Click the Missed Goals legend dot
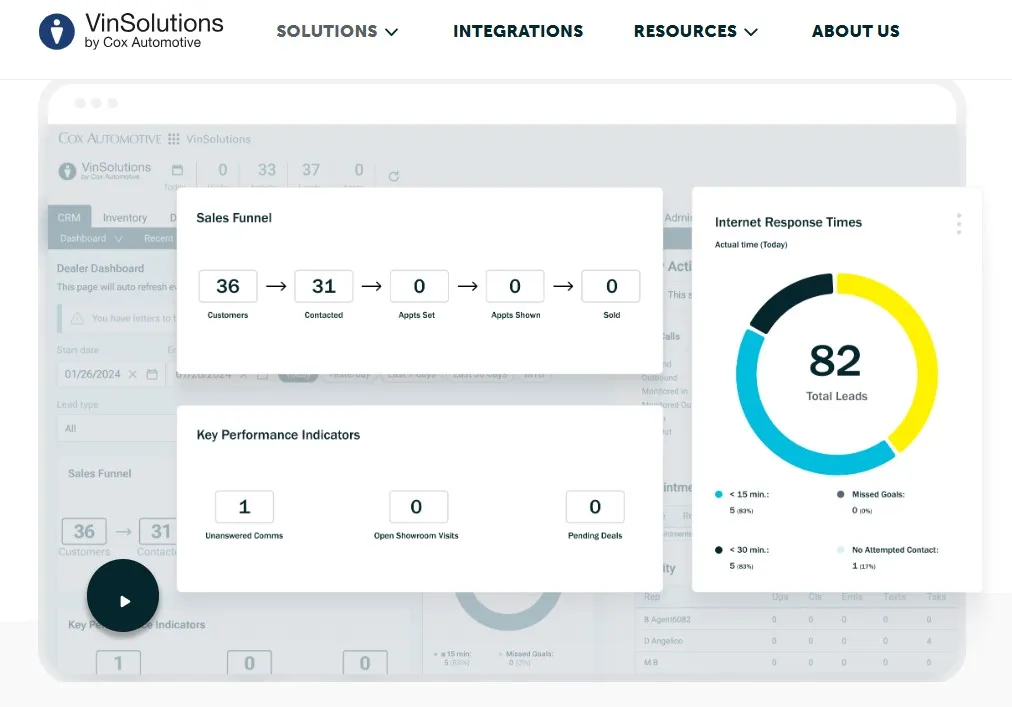Image resolution: width=1012 pixels, height=707 pixels. coord(840,495)
